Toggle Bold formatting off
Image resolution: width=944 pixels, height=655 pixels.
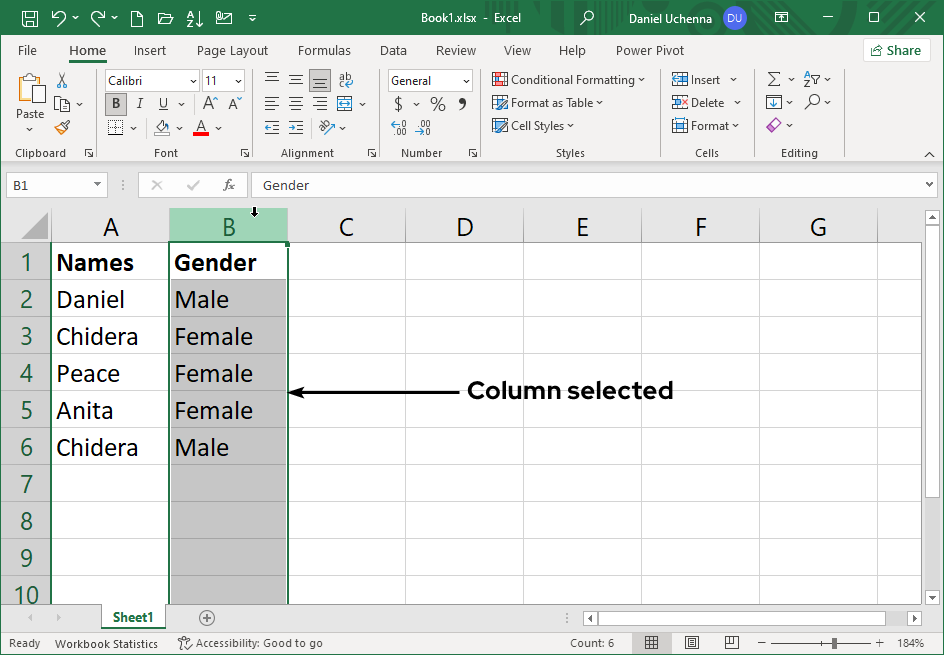click(116, 104)
